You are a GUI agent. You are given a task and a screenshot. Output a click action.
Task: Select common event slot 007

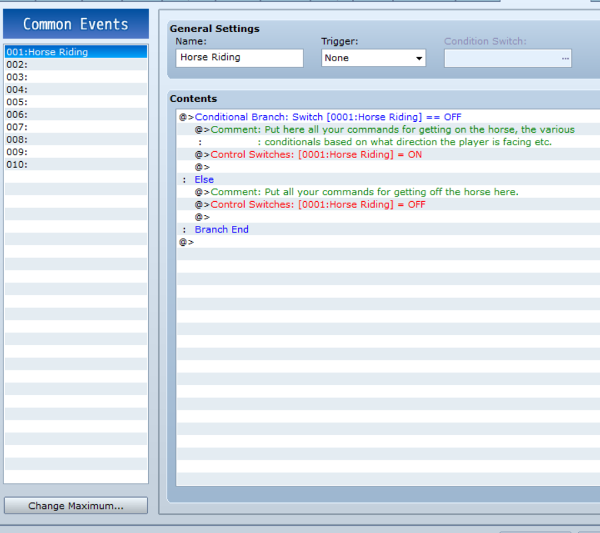tap(76, 127)
